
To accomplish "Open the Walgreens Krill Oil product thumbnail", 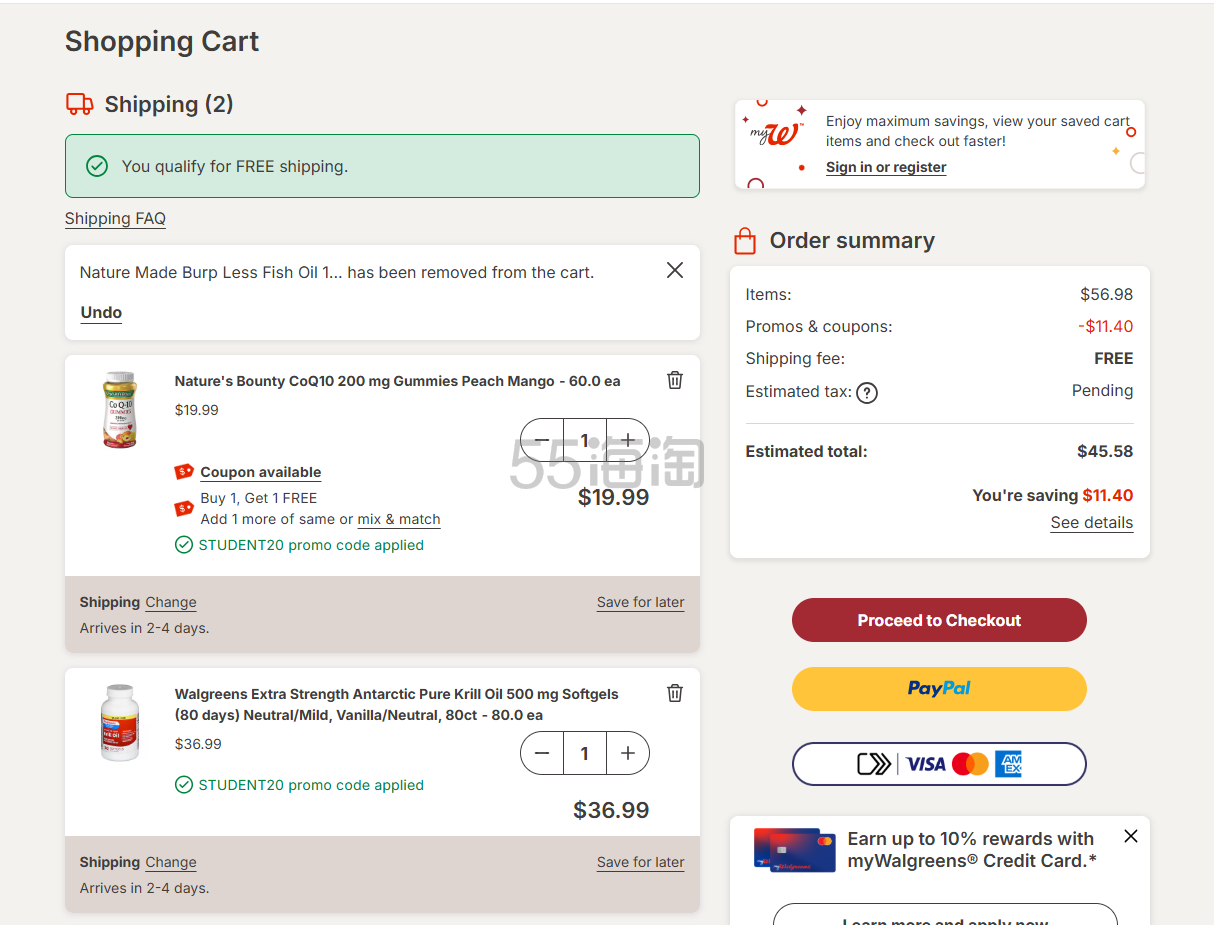I will (x=120, y=723).
